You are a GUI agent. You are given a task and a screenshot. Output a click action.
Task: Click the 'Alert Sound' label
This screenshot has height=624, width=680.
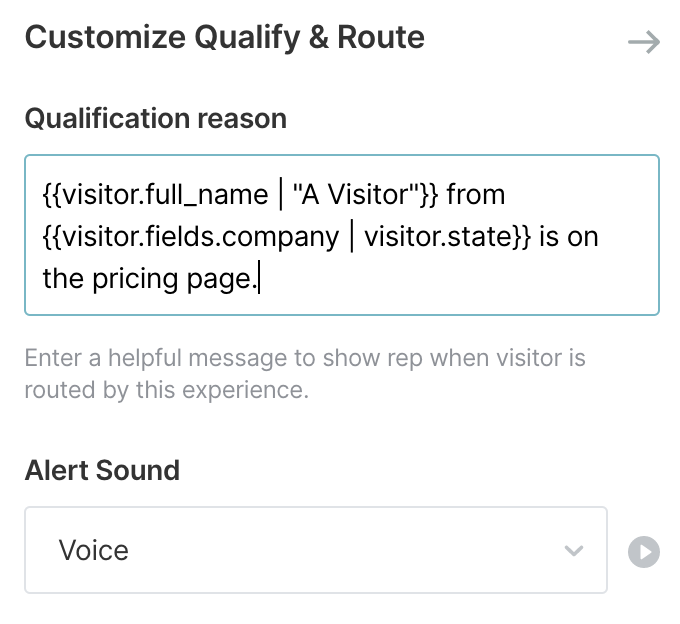(102, 470)
